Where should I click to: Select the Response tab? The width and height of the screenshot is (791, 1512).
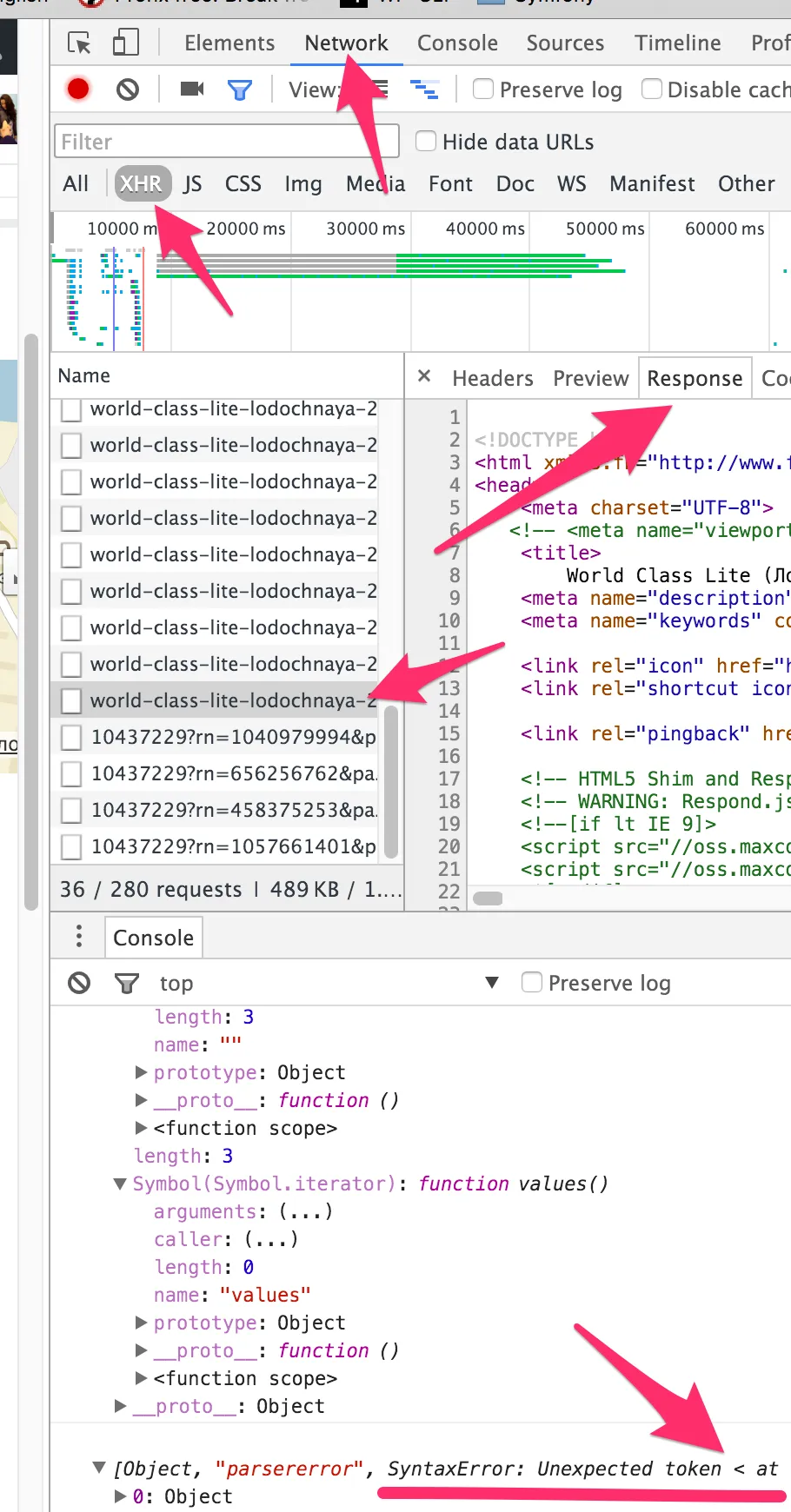(695, 378)
